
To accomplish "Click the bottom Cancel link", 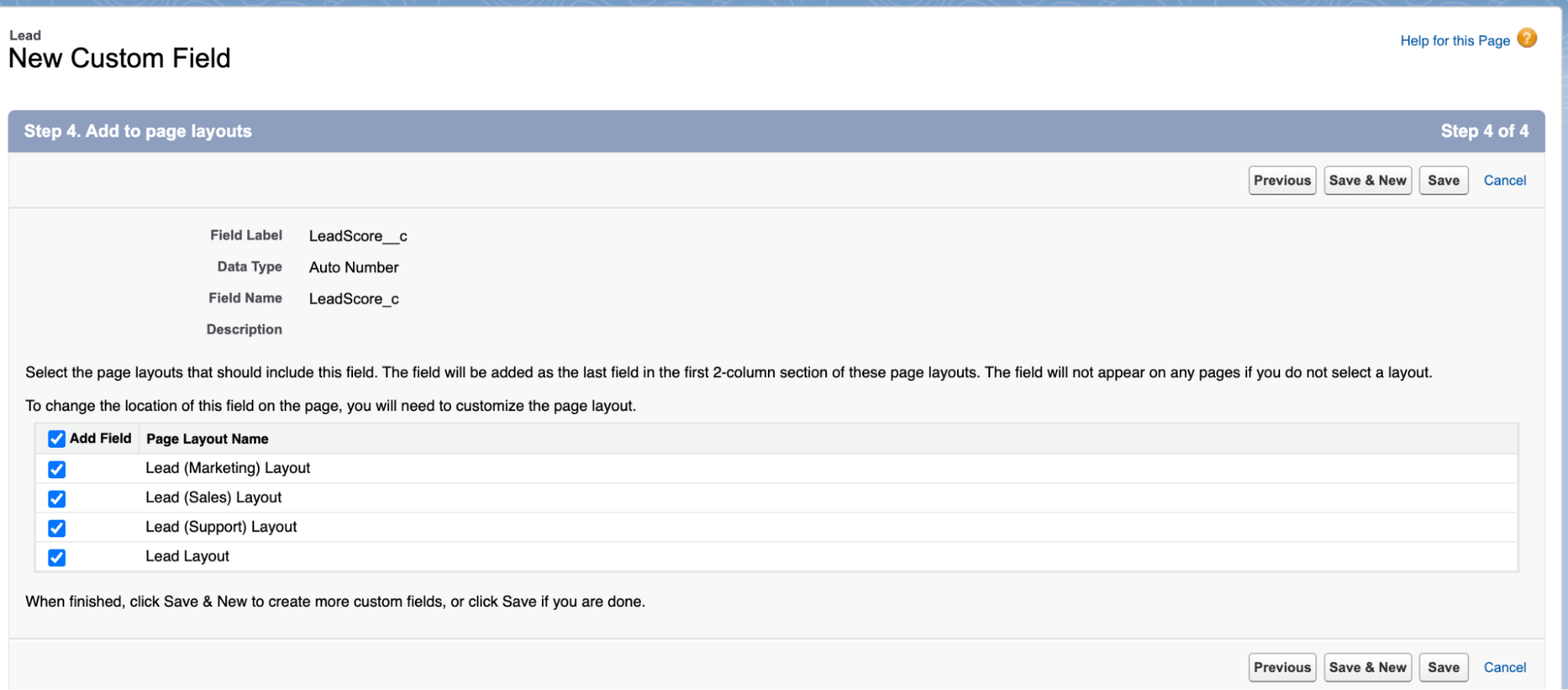I will point(1504,667).
